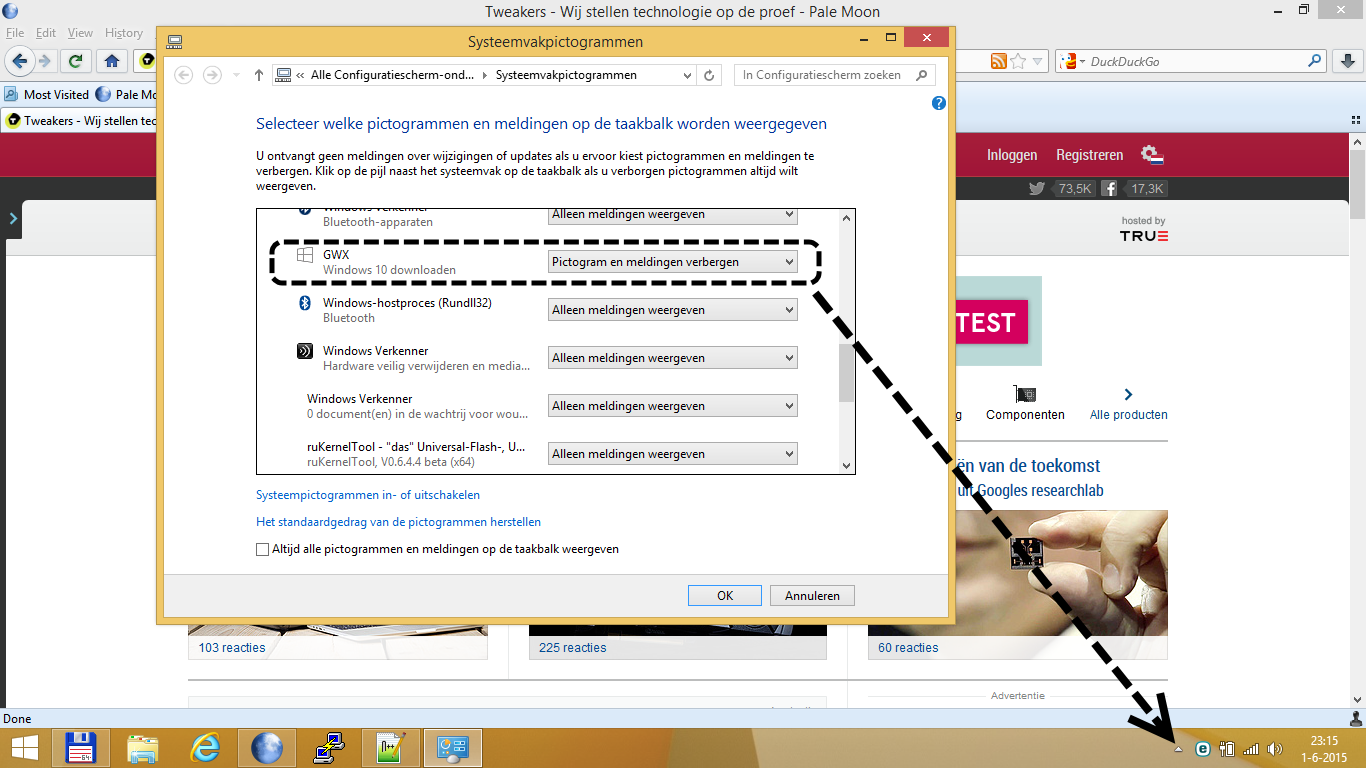Open the bookmark star dropdown arrow
1366x768 pixels.
[1037, 62]
